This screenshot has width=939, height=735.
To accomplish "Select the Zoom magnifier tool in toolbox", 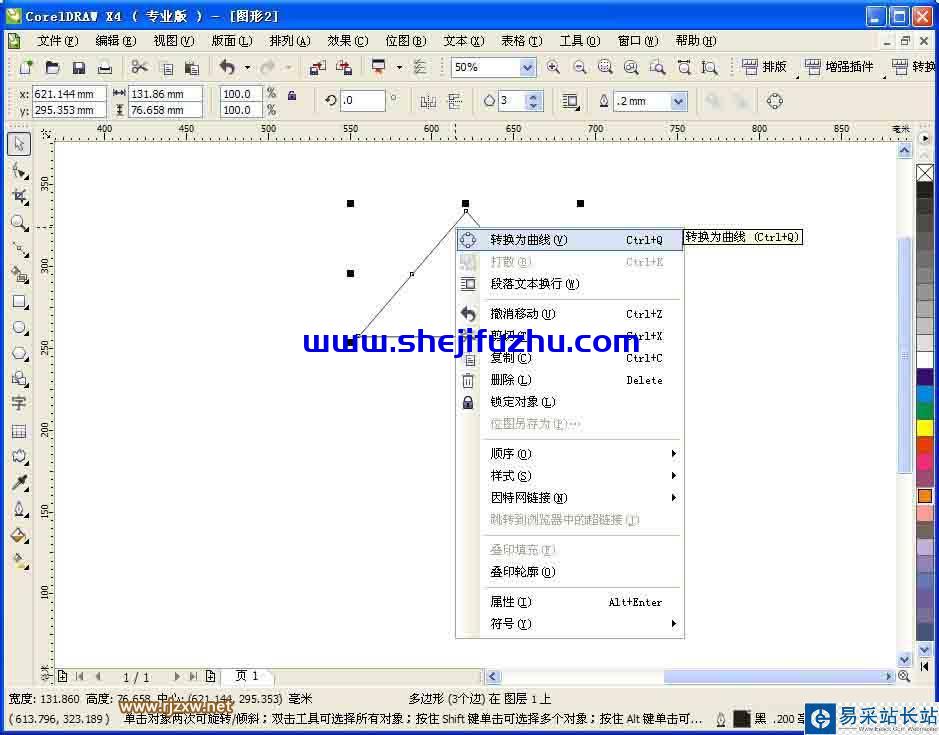I will 19,223.
